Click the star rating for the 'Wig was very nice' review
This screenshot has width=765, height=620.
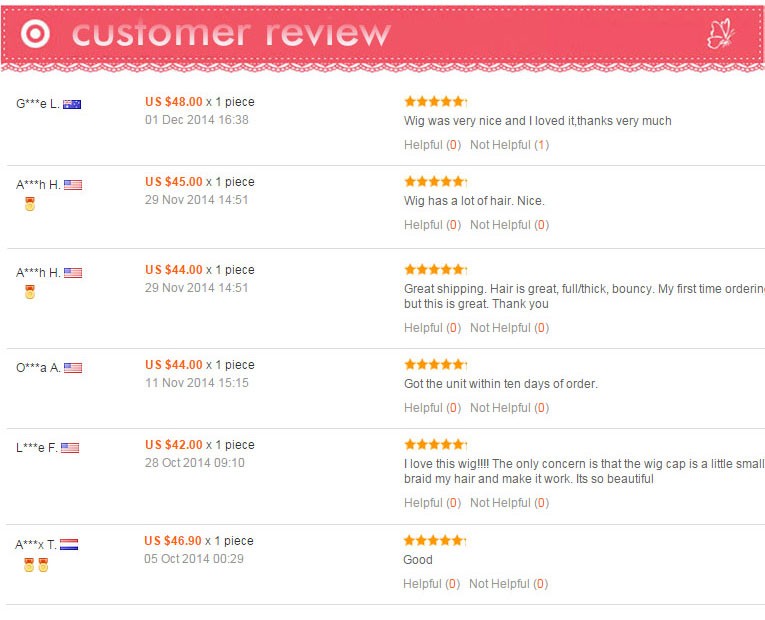tap(435, 101)
